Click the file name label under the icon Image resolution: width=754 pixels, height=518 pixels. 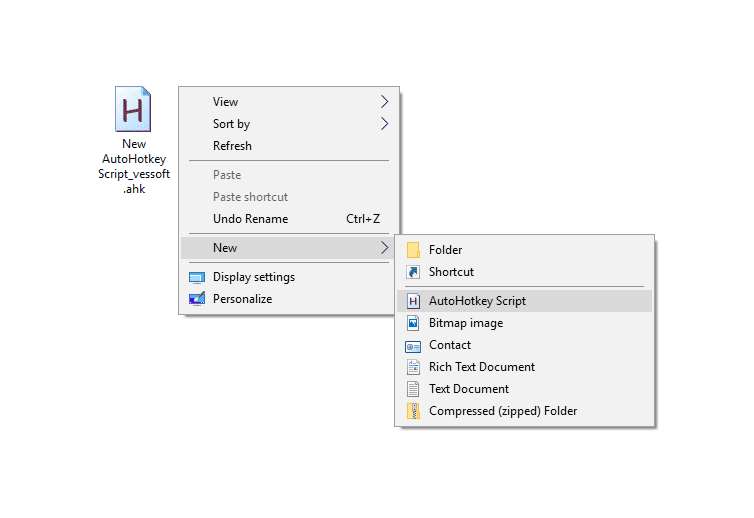pos(134,166)
